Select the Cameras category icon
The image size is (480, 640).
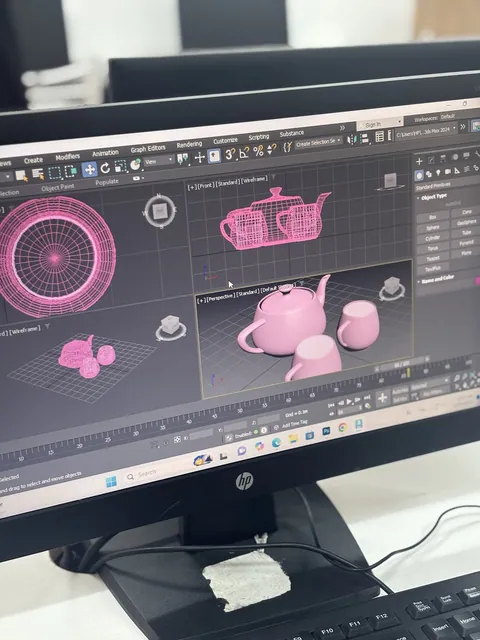point(448,171)
